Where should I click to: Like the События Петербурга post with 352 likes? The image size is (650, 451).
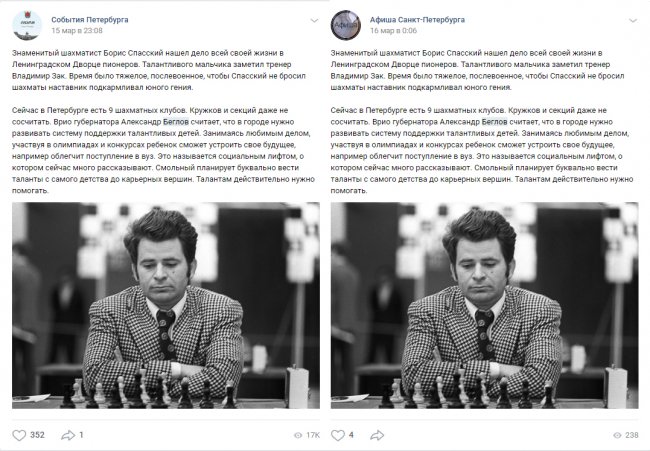[x=19, y=435]
